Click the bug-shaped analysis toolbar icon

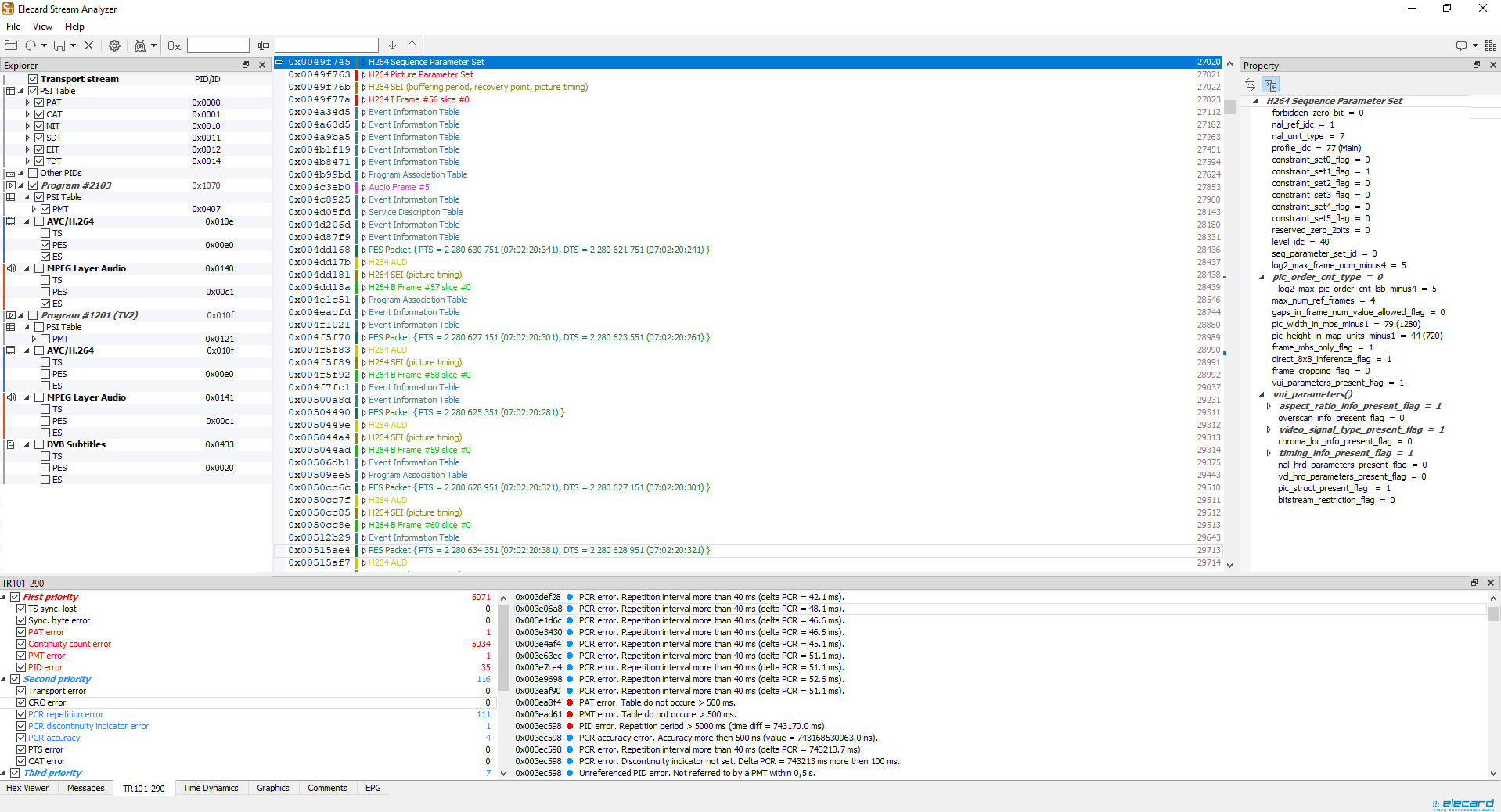[x=140, y=45]
